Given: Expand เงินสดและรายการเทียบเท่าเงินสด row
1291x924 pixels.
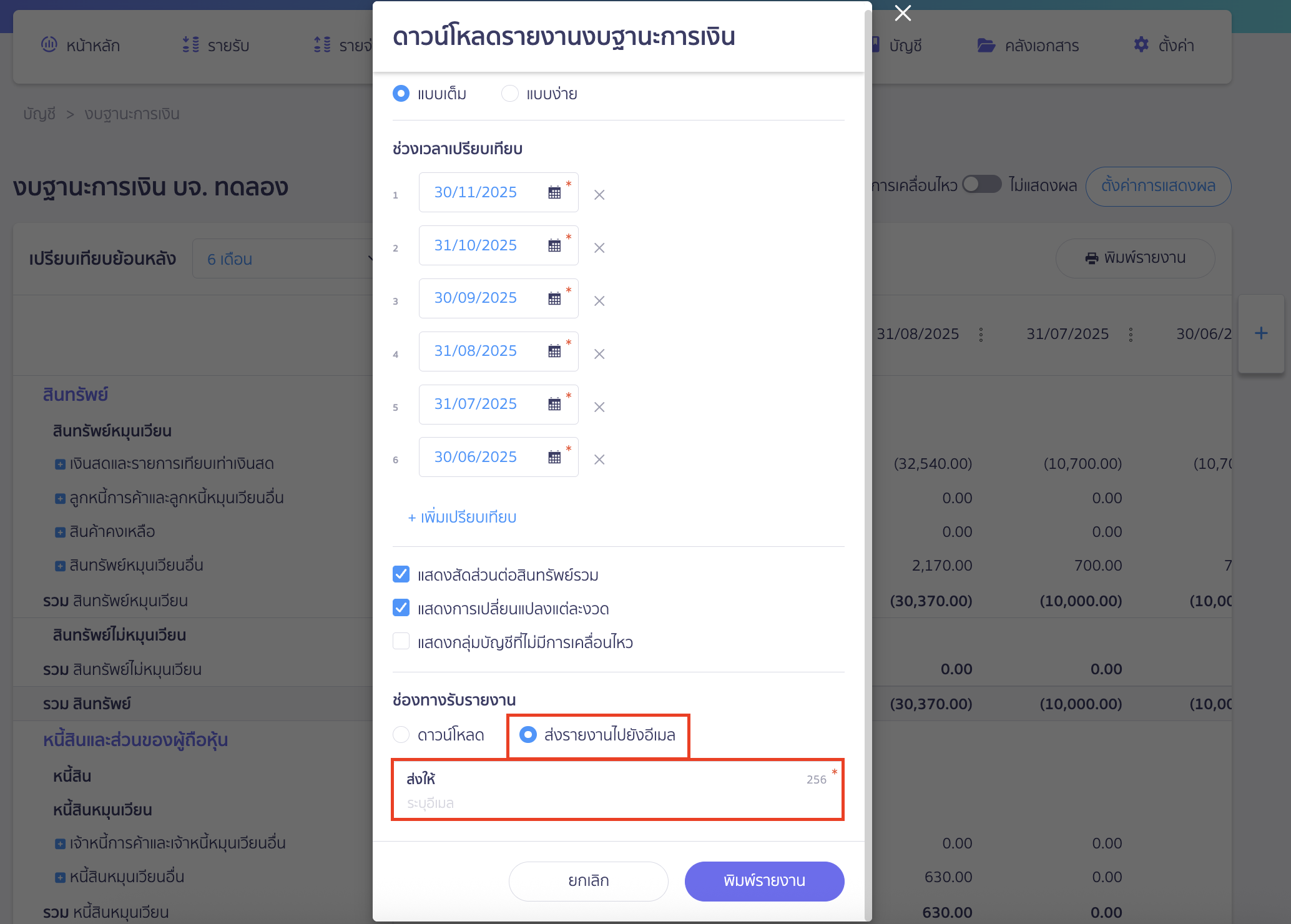Looking at the screenshot, I should pos(60,464).
